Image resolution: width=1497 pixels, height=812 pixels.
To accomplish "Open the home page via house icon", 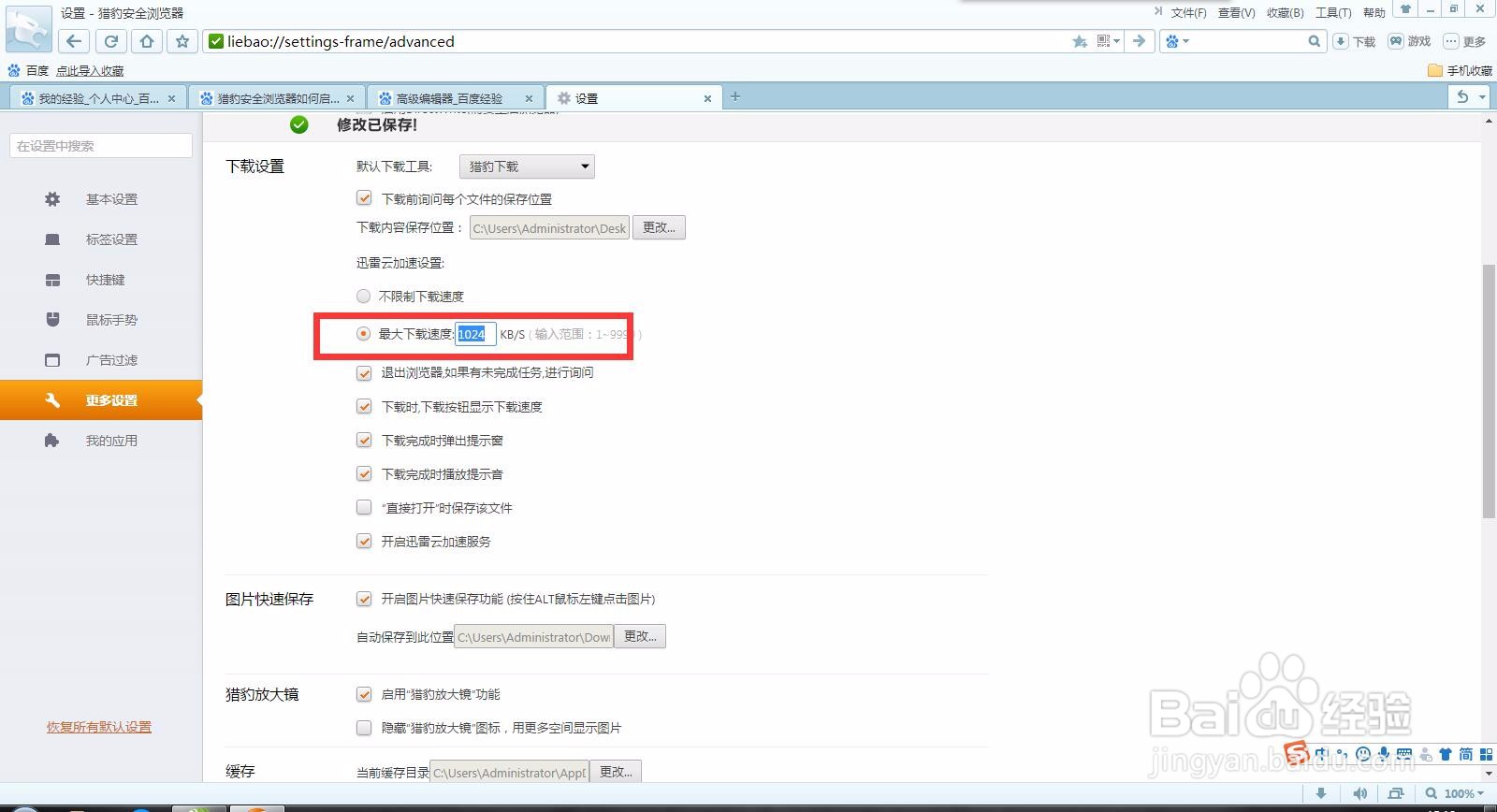I will (x=147, y=41).
